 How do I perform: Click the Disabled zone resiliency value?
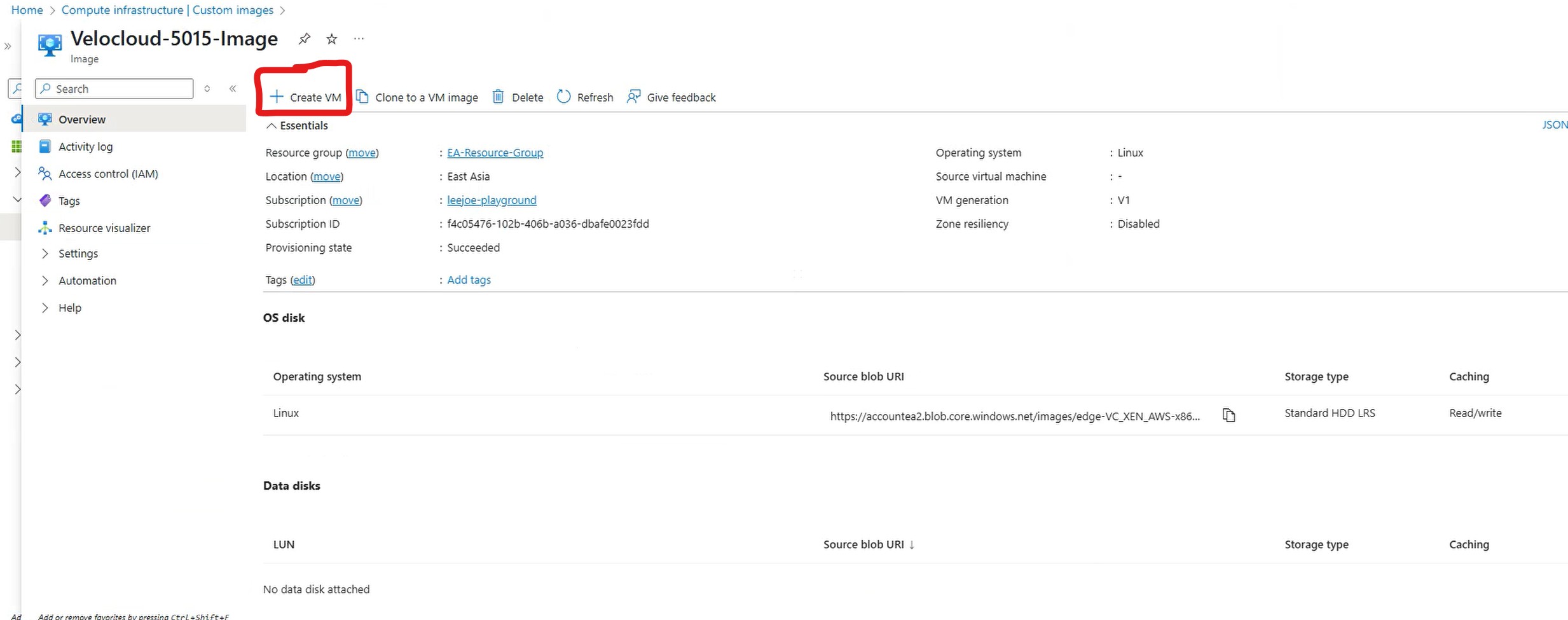1138,224
